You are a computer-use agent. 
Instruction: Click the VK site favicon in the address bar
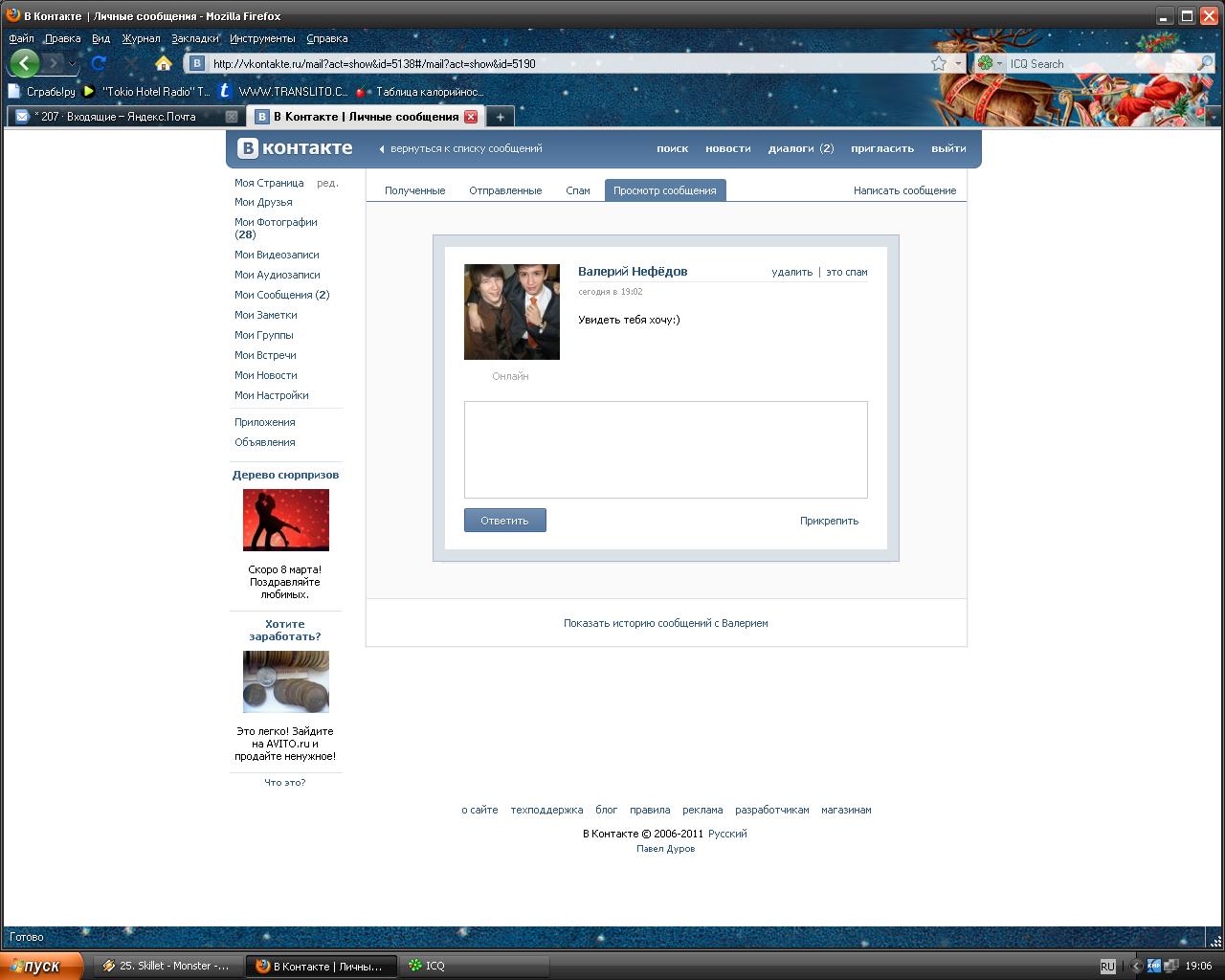197,63
